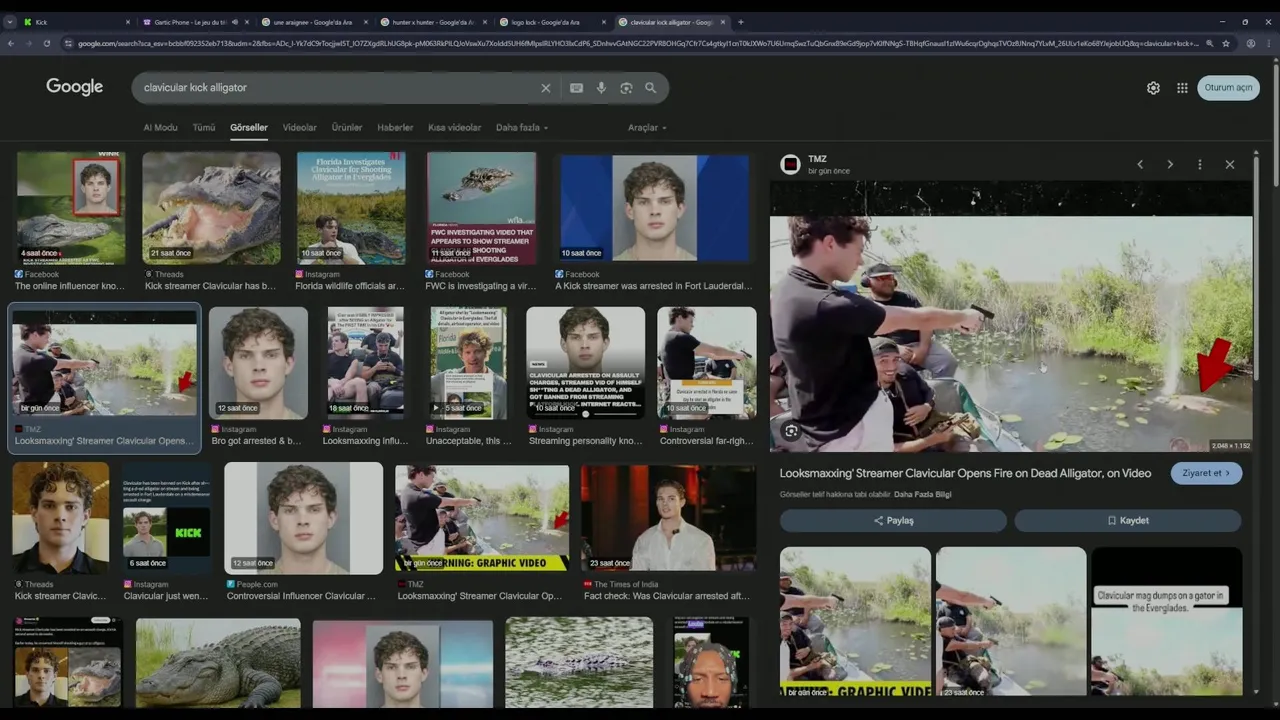Open the browser profile icon
The height and width of the screenshot is (720, 1280).
tap(1251, 43)
